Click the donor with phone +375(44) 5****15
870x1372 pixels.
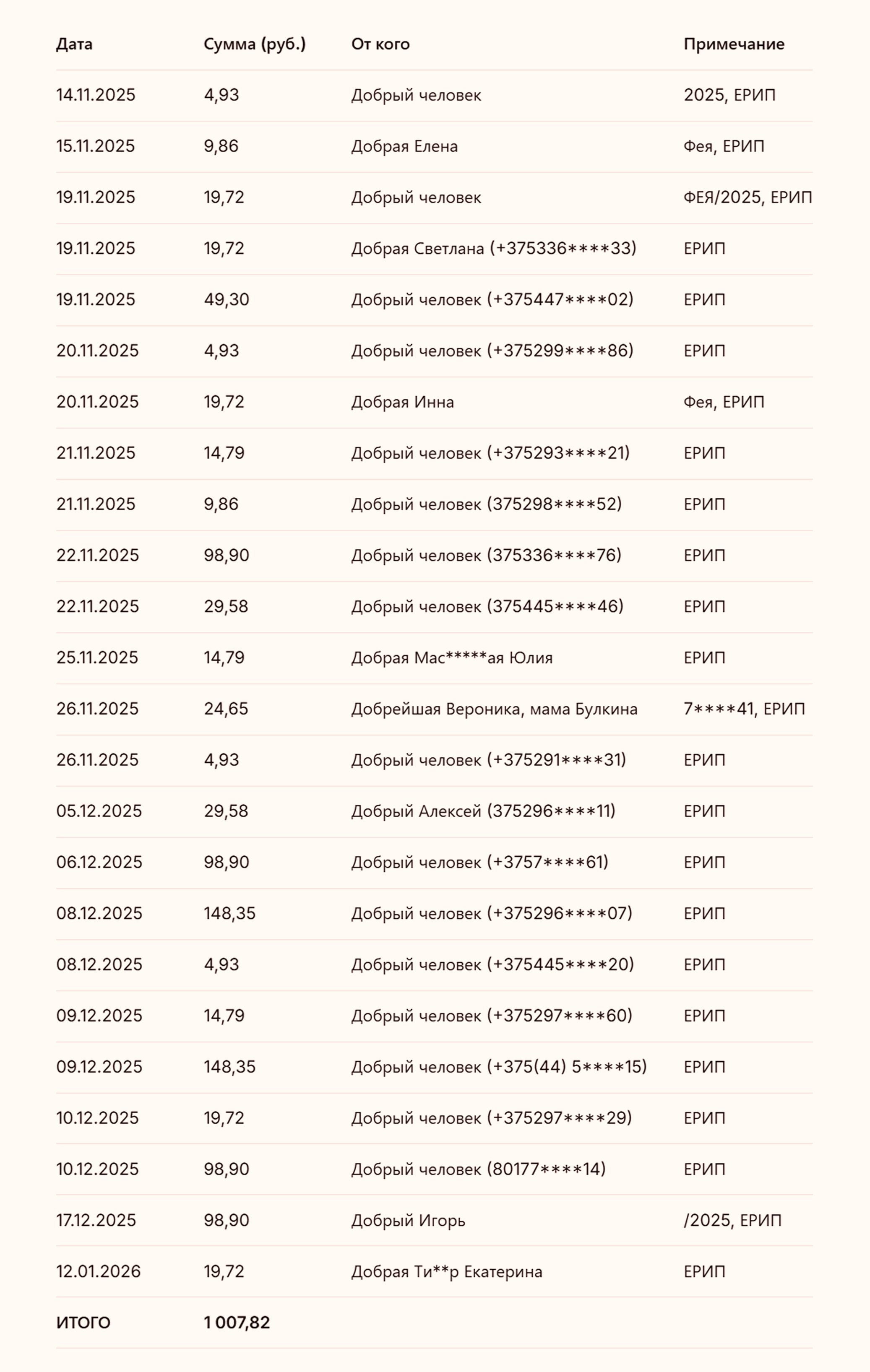tap(499, 1067)
